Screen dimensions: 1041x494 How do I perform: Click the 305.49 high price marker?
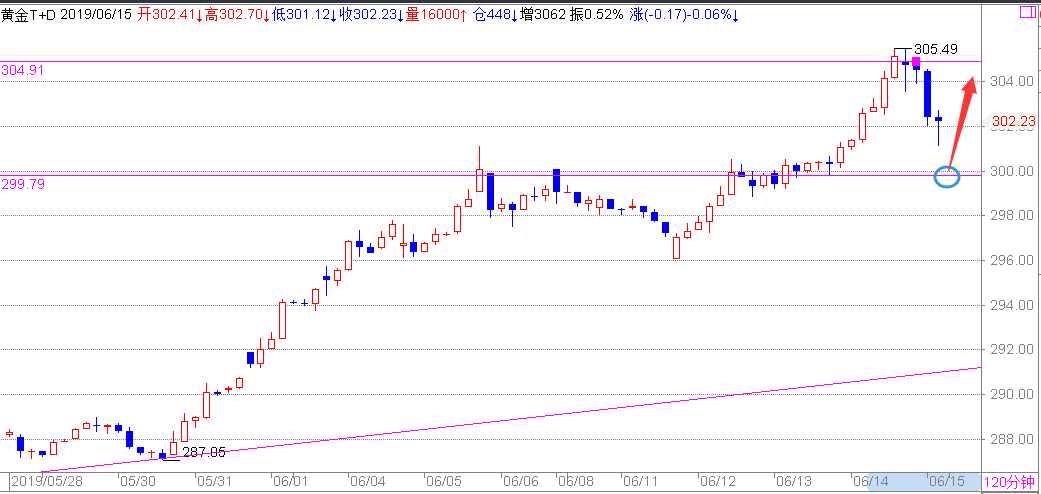935,49
